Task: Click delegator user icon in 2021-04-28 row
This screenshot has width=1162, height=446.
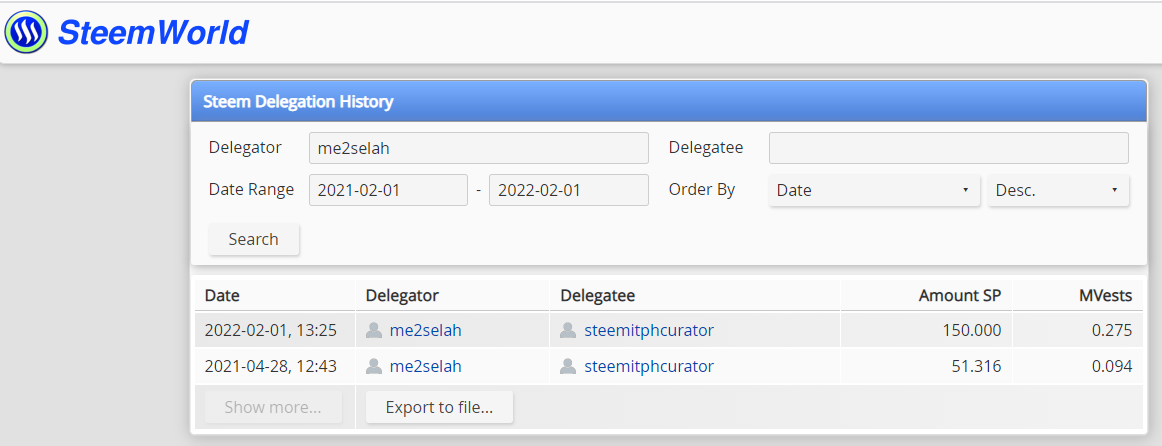Action: point(374,366)
